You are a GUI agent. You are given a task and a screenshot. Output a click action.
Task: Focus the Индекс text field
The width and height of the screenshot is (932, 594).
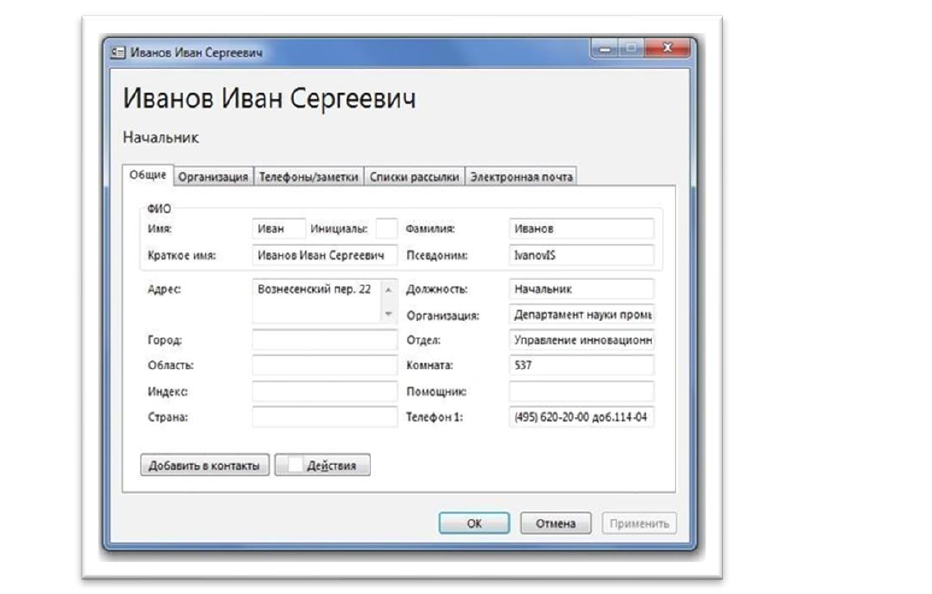324,391
